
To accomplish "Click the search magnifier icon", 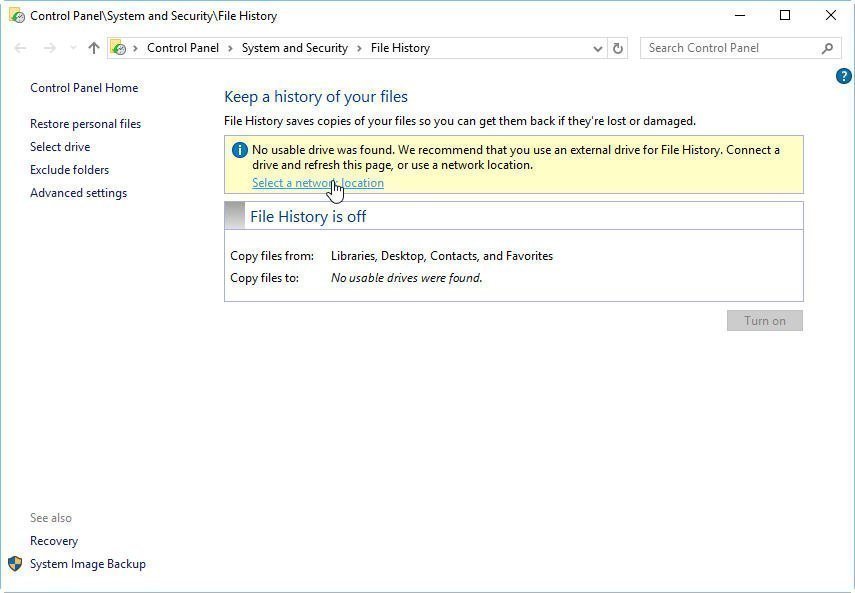I will [827, 48].
